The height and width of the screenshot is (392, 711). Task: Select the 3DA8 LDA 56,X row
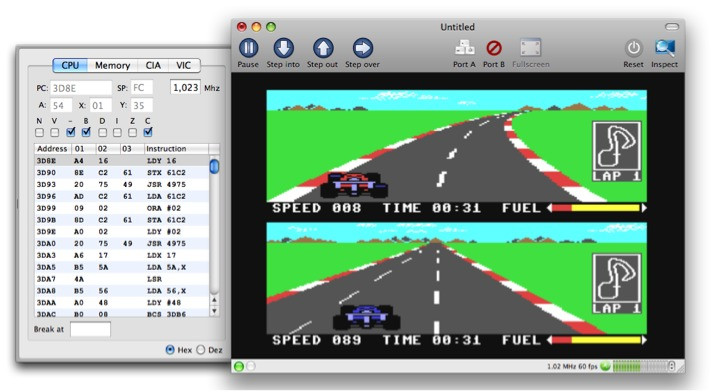click(122, 290)
